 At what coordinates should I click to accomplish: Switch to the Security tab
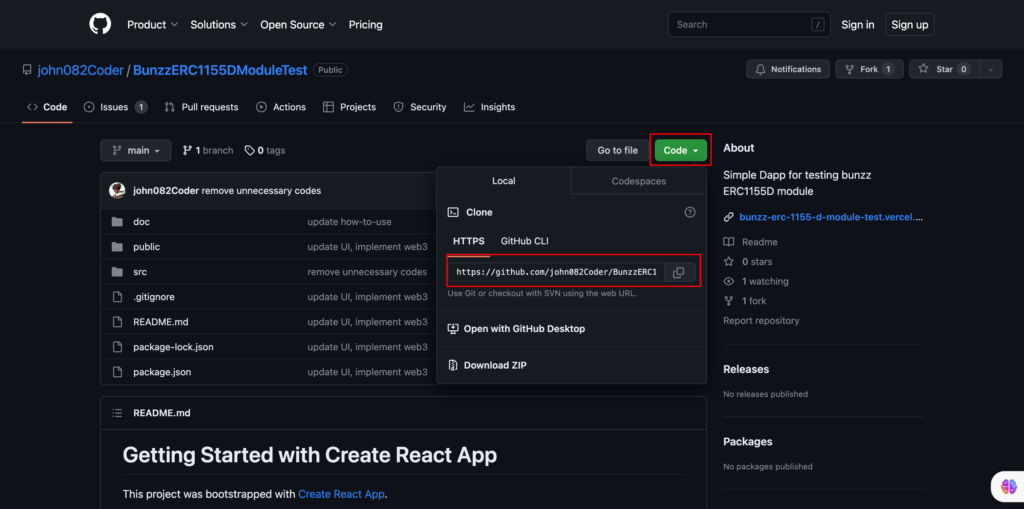coord(420,107)
